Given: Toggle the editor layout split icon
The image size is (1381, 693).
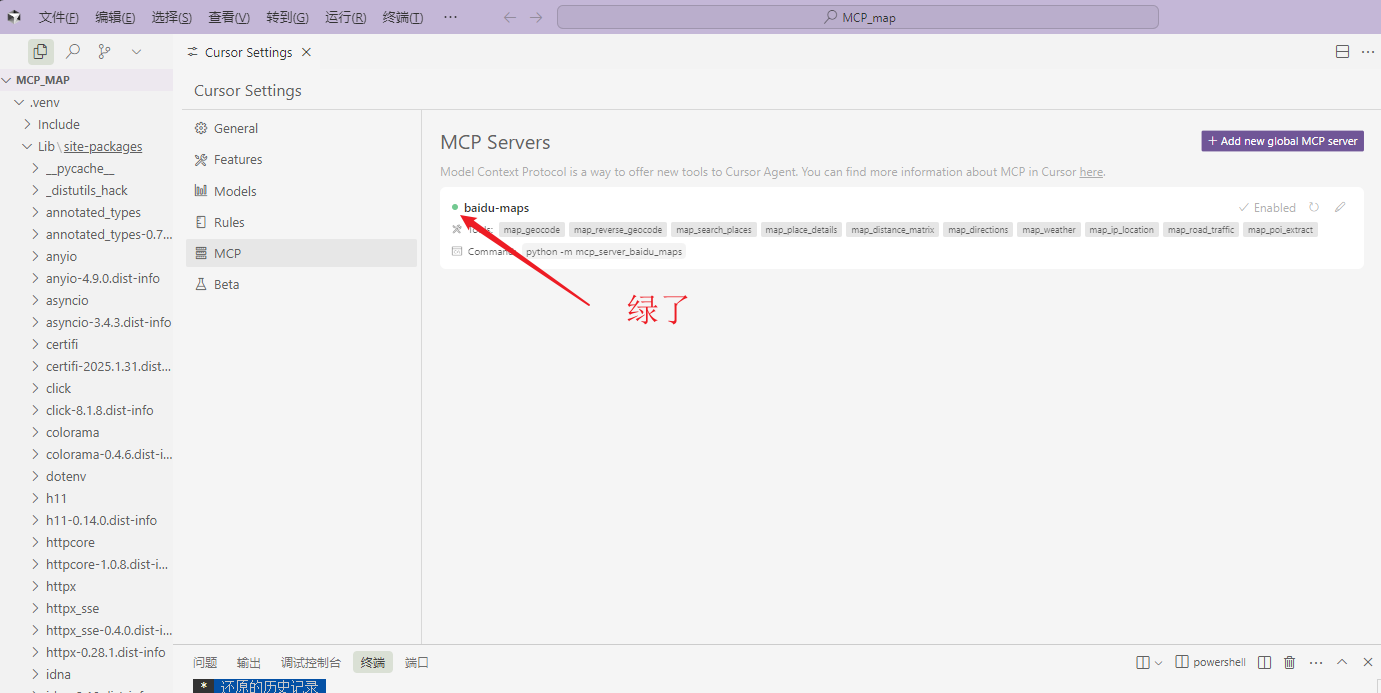Looking at the screenshot, I should [x=1343, y=52].
